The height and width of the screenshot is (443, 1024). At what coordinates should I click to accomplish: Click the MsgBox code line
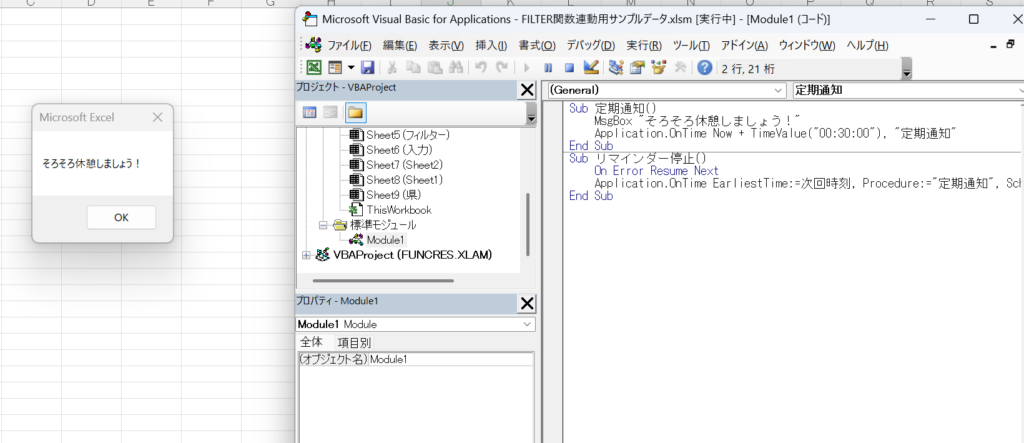[697, 121]
